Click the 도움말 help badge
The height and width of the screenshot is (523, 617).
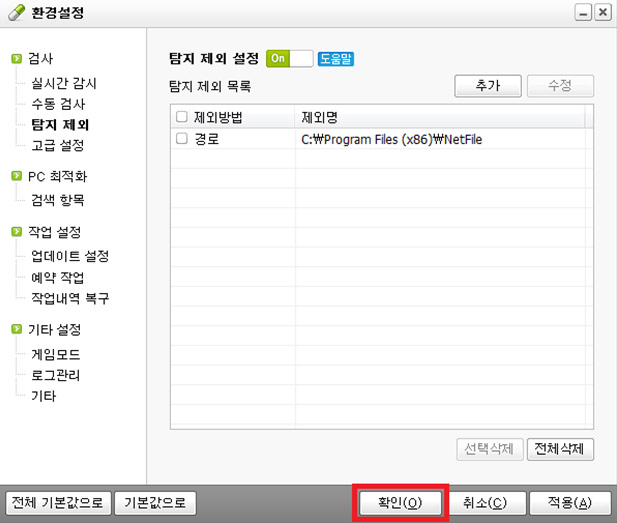pyautogui.click(x=336, y=59)
